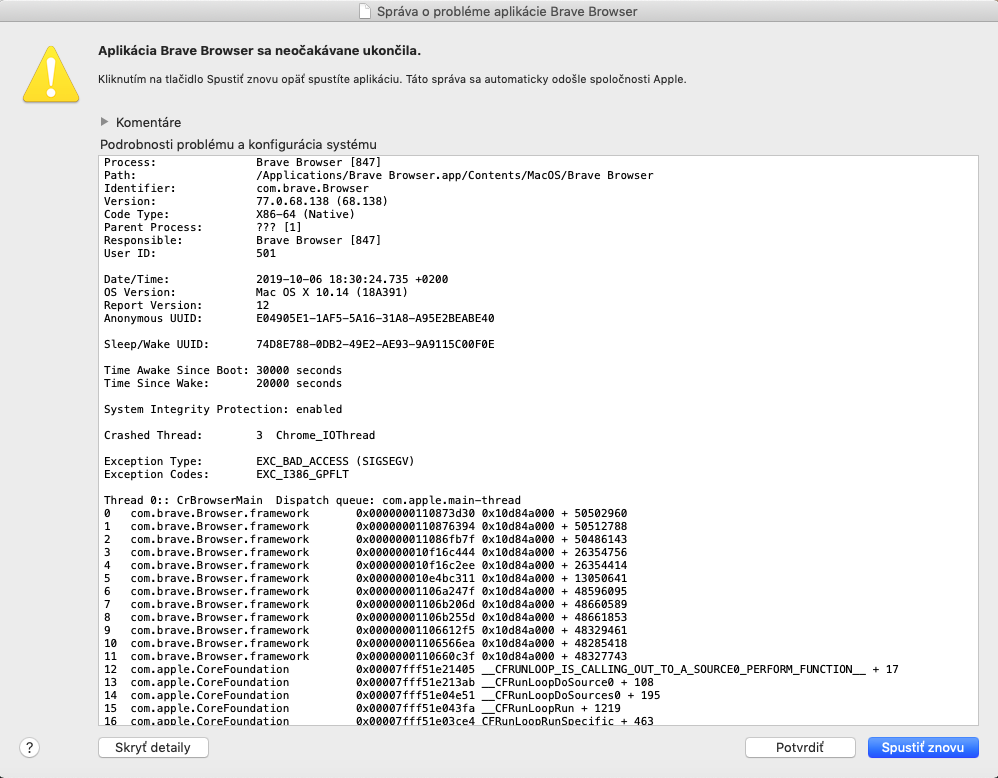Click 'System Integrity Protection: enabled'
Image resolution: width=998 pixels, height=778 pixels.
tap(223, 409)
